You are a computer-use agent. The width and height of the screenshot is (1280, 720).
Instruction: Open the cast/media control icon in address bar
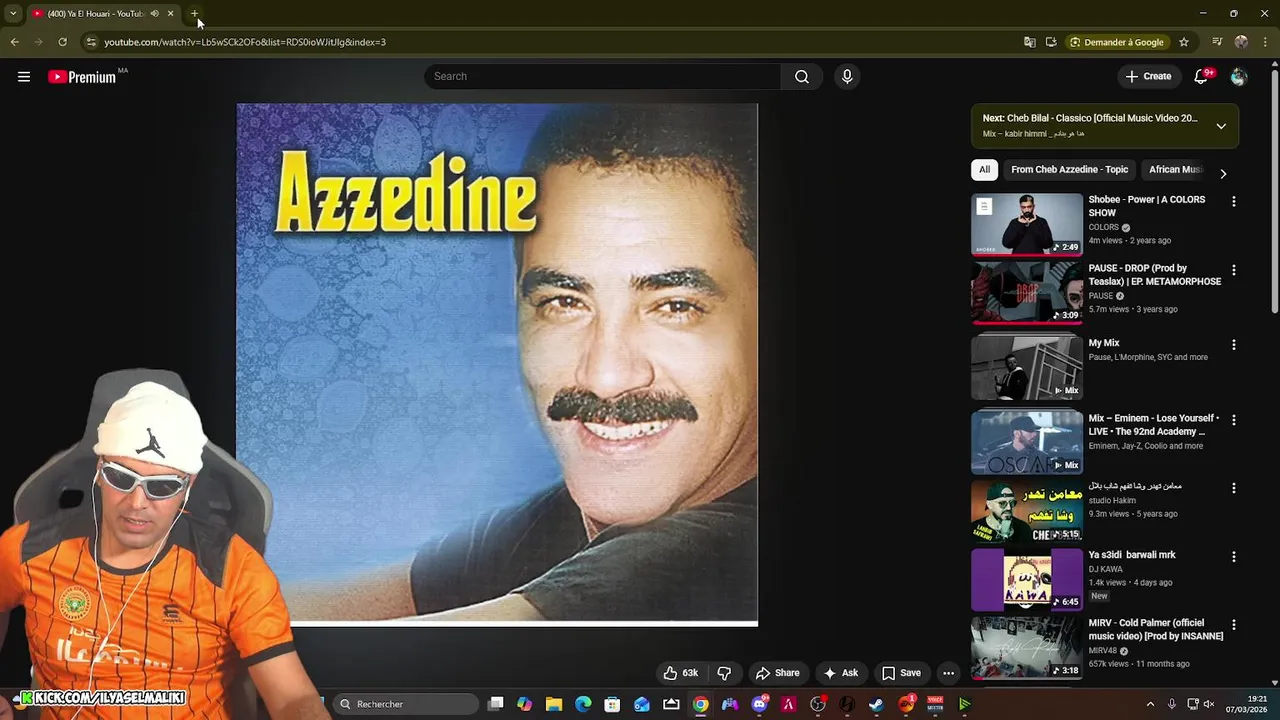click(1051, 42)
